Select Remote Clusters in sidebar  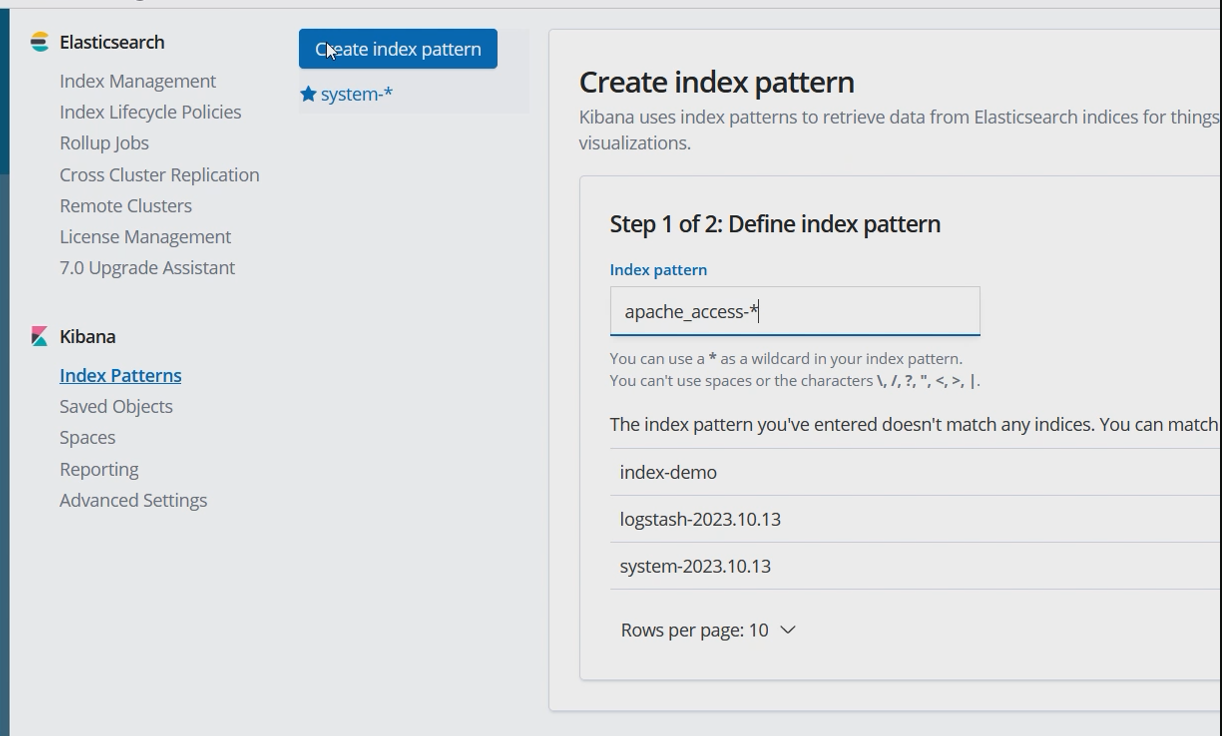coord(125,206)
